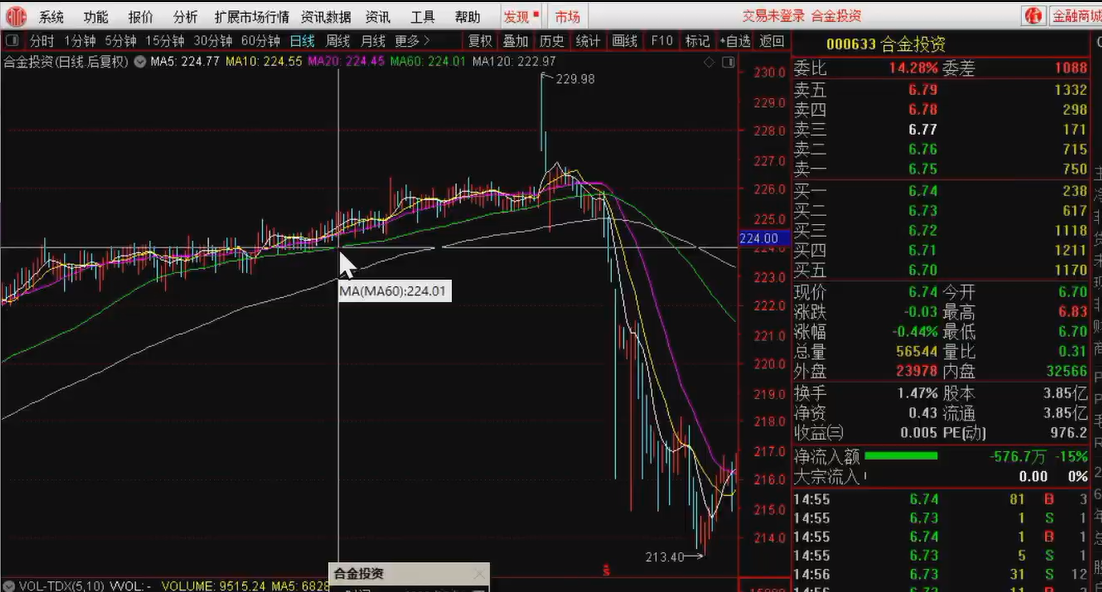Open the 系统 menu
The image size is (1102, 592).
(x=51, y=17)
